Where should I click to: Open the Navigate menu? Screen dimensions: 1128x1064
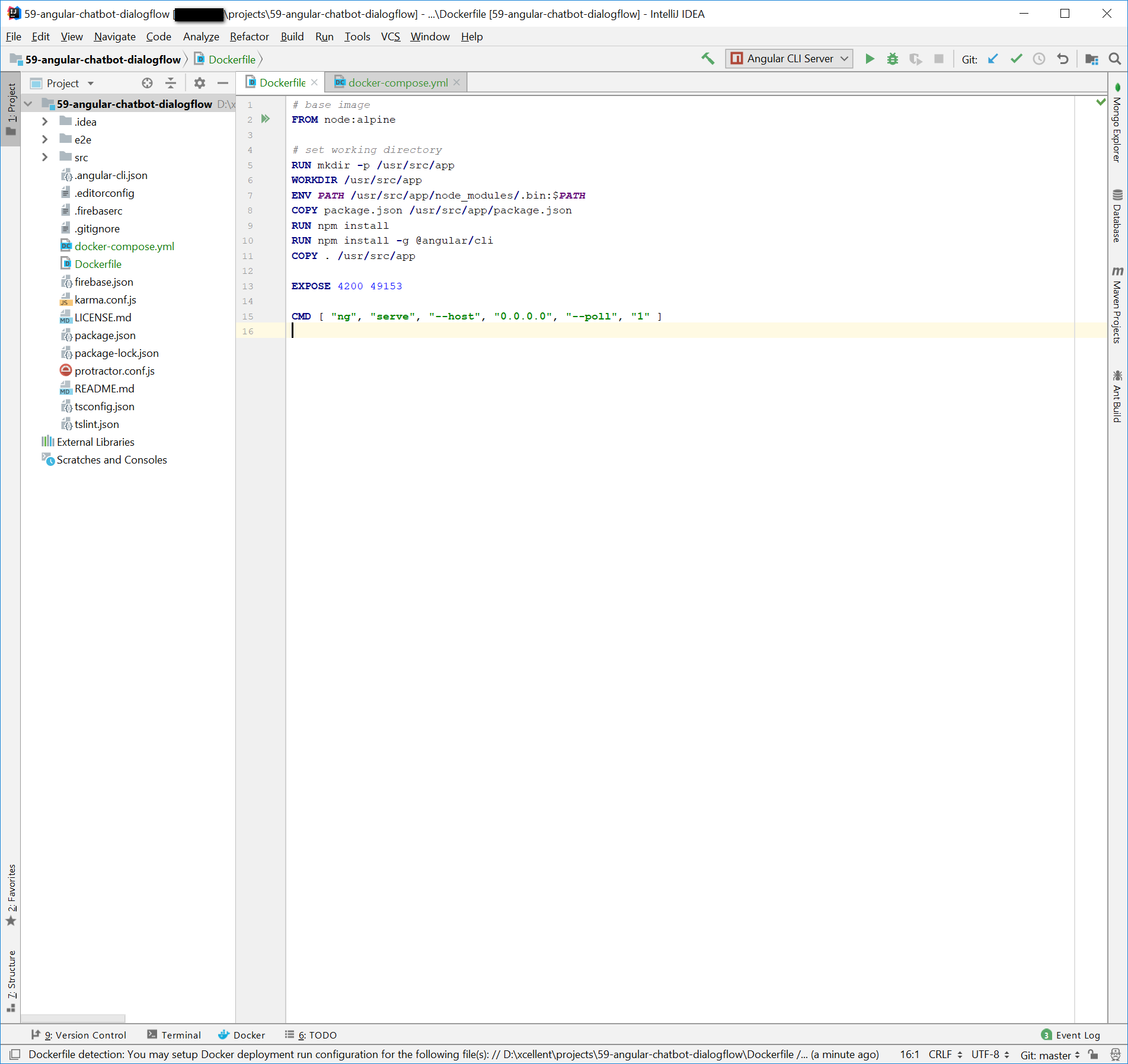pyautogui.click(x=115, y=37)
